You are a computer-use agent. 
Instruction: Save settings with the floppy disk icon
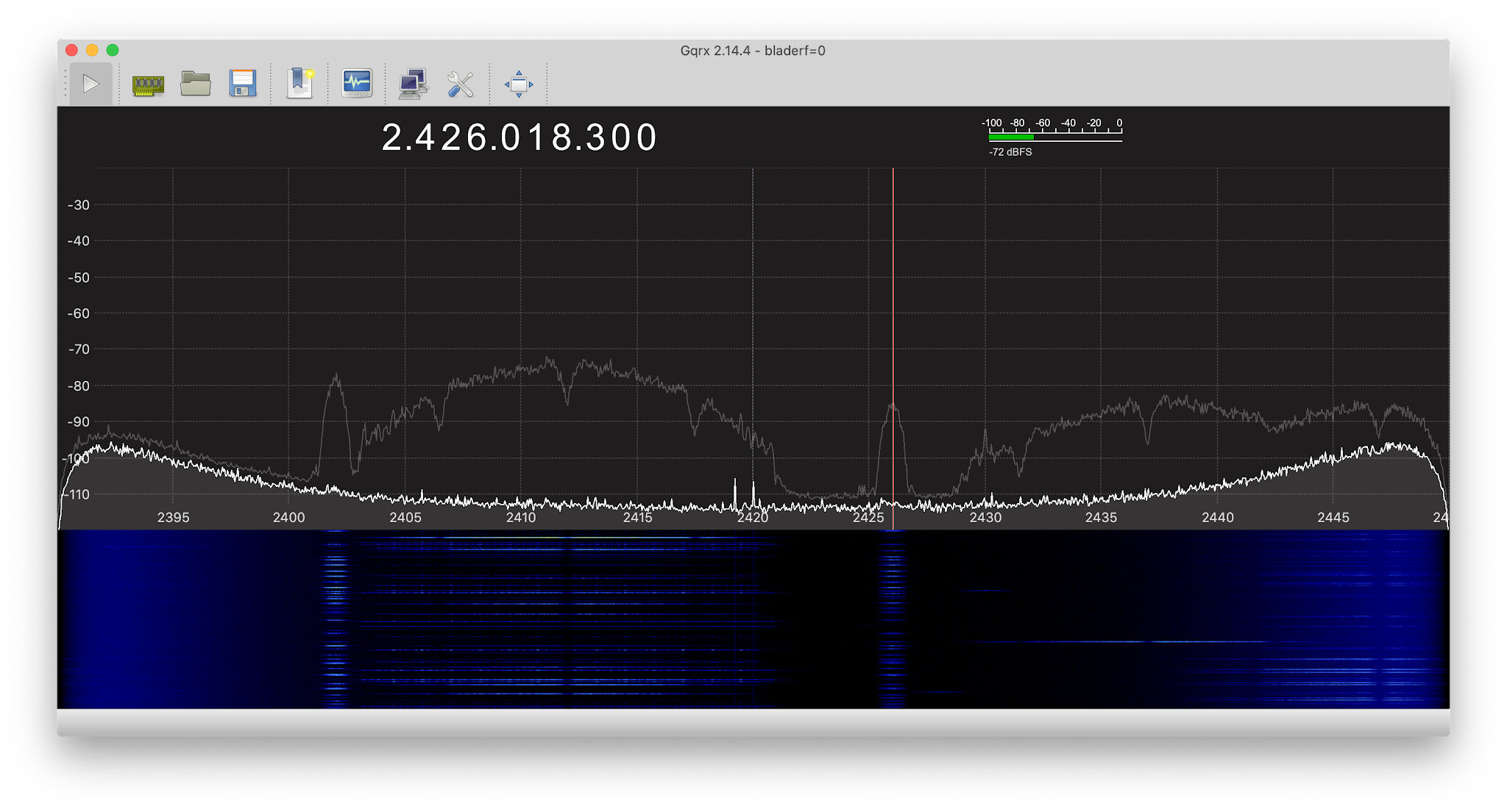point(243,84)
